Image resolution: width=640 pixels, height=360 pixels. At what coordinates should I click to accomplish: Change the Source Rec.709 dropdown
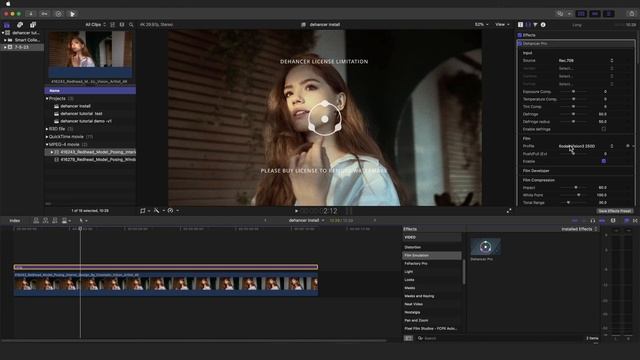(586, 60)
